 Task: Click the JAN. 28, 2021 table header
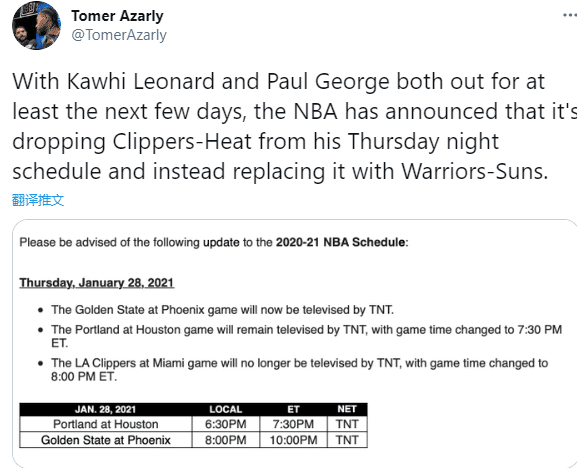pyautogui.click(x=106, y=410)
